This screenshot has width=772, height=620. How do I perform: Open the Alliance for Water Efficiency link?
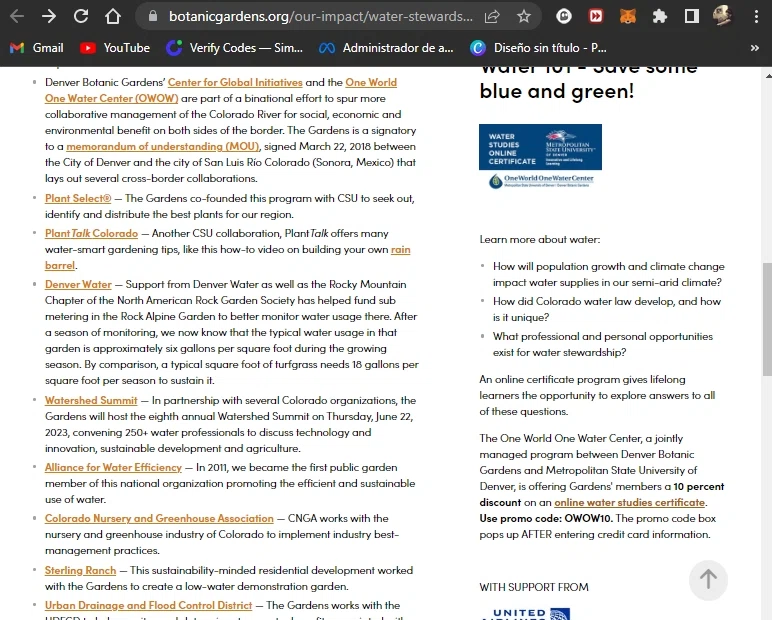point(113,467)
